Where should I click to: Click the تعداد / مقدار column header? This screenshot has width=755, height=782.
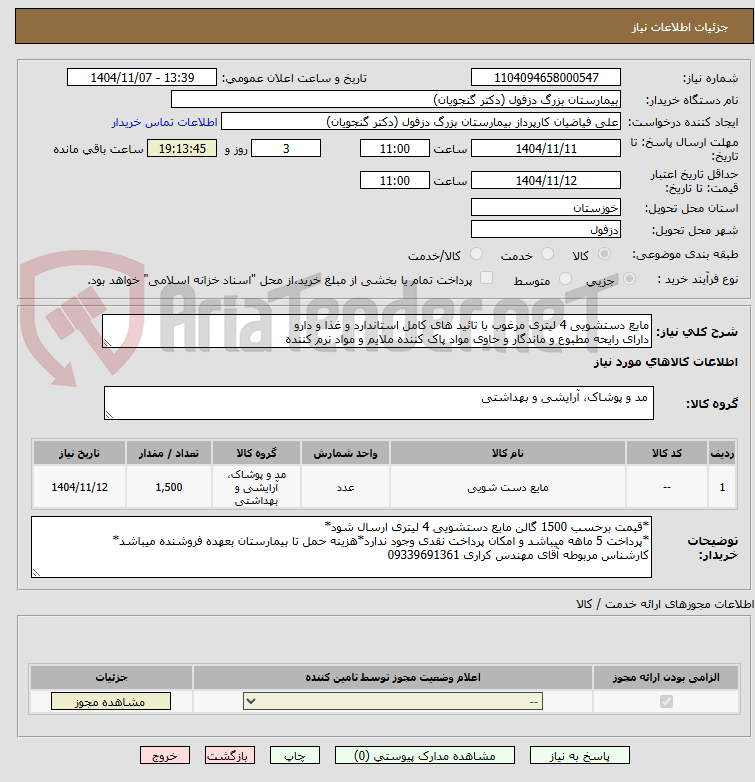pos(169,453)
